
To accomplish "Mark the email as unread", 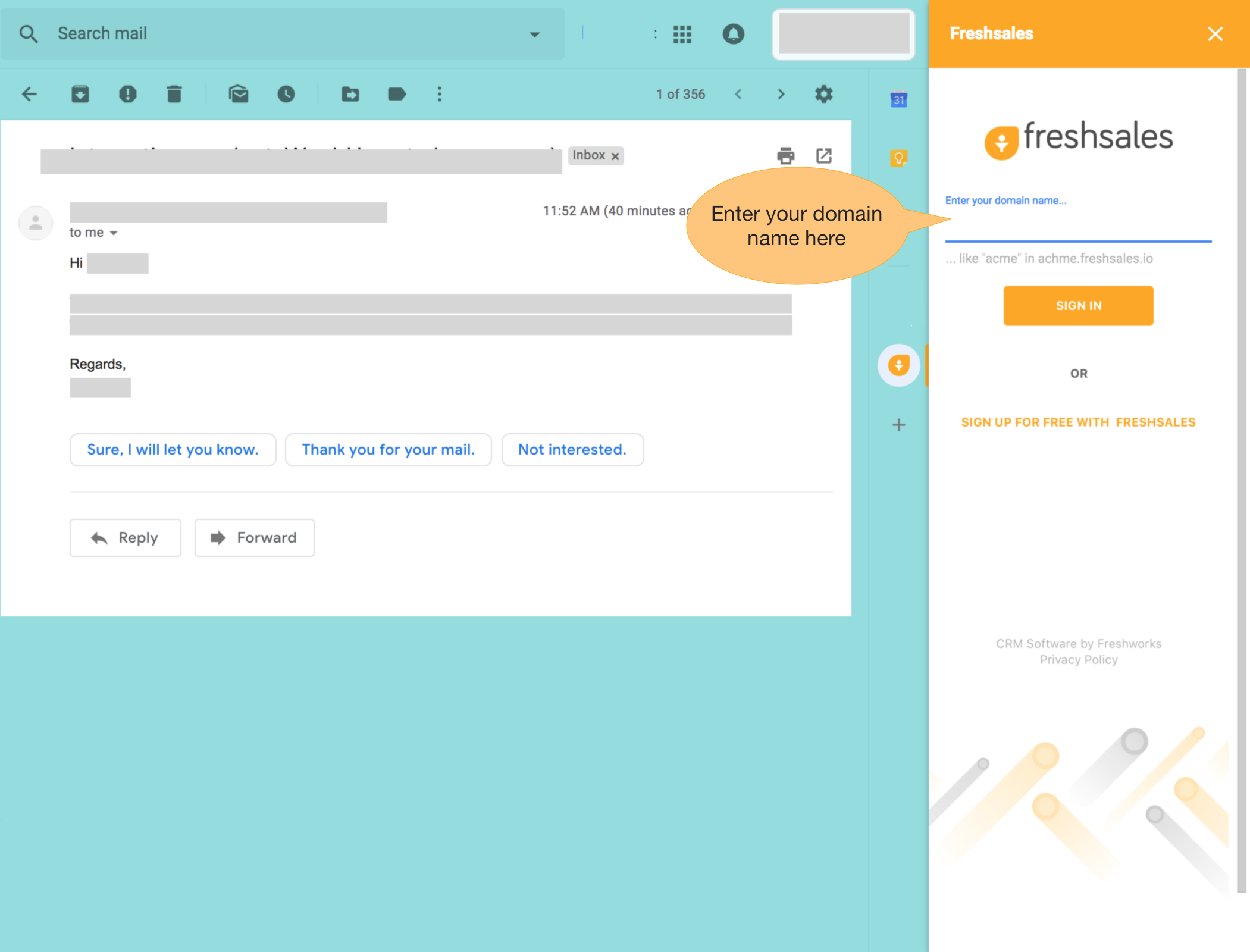I will 239,94.
